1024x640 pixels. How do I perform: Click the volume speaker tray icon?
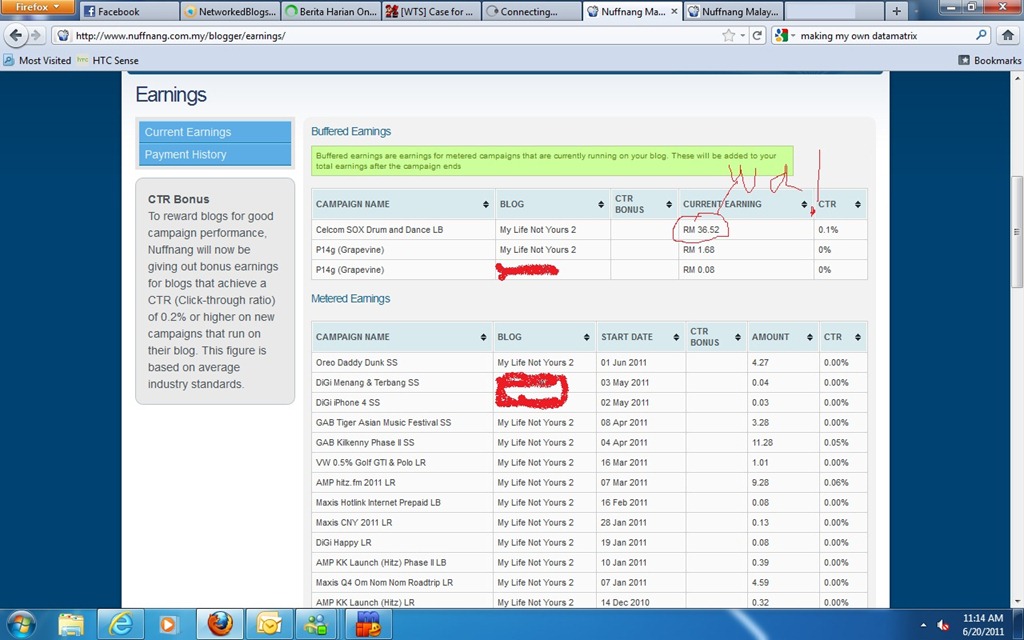pyautogui.click(x=942, y=625)
